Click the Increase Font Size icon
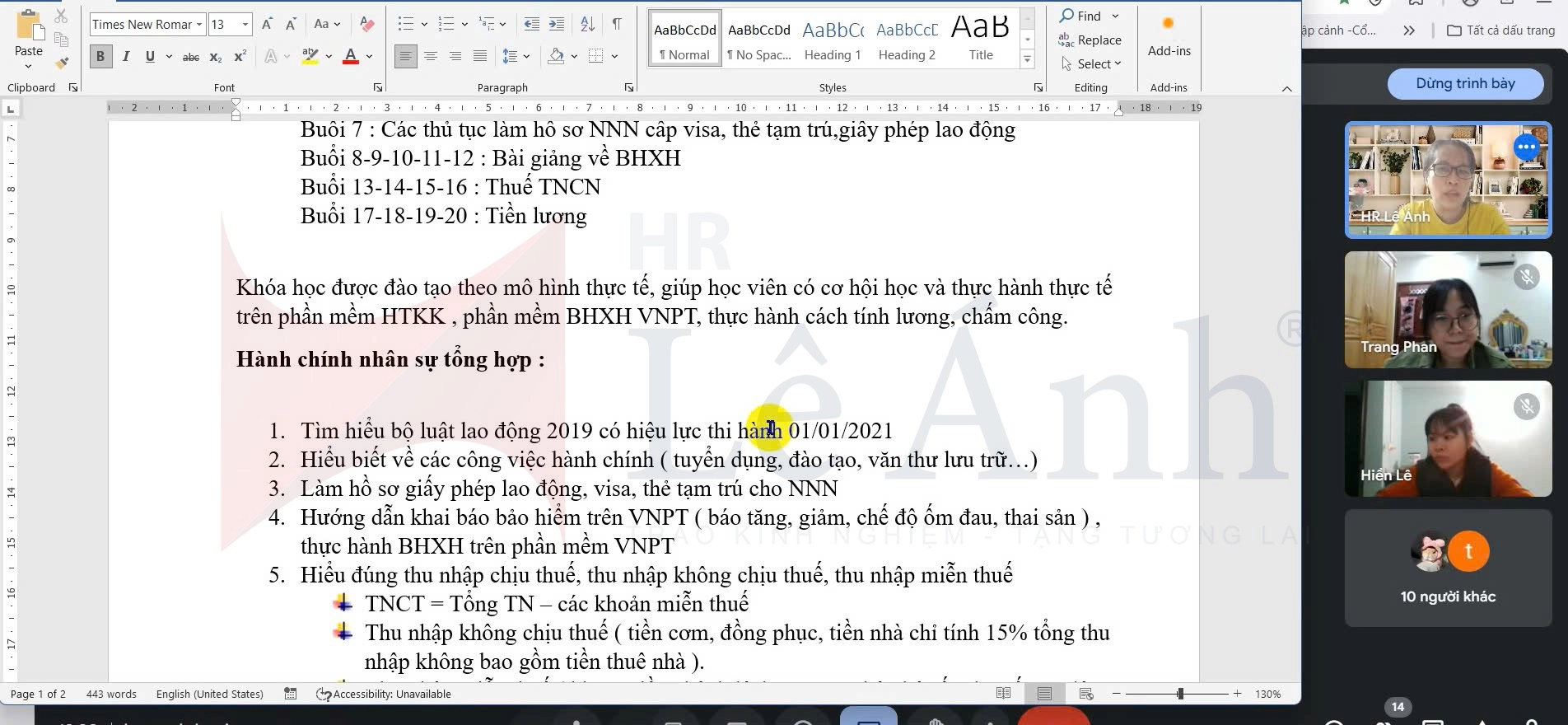The image size is (1568, 725). 267,25
